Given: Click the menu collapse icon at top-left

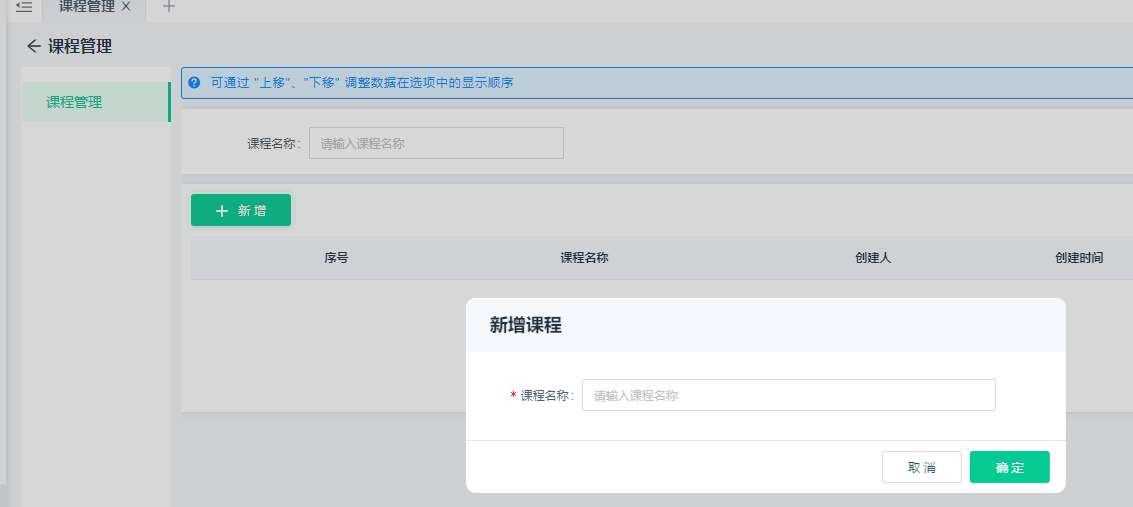Looking at the screenshot, I should pyautogui.click(x=24, y=6).
